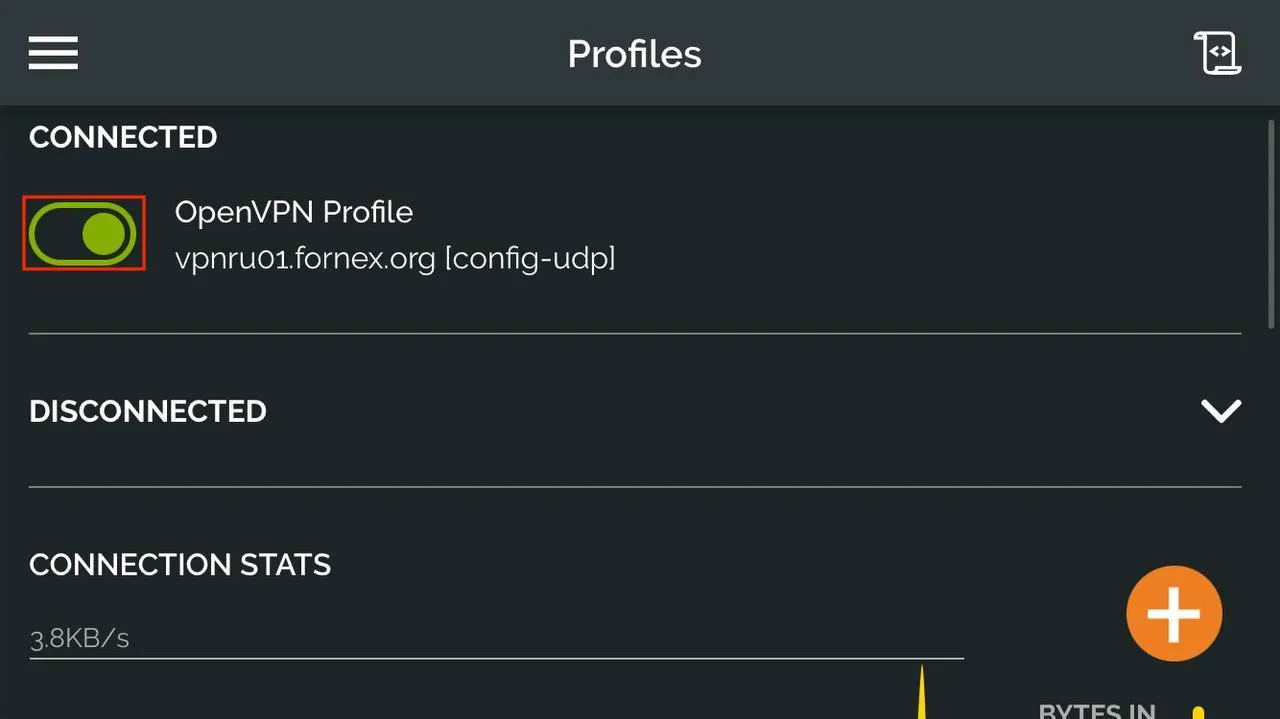Click the divider line below connected profile
This screenshot has height=719, width=1280.
(x=635, y=333)
